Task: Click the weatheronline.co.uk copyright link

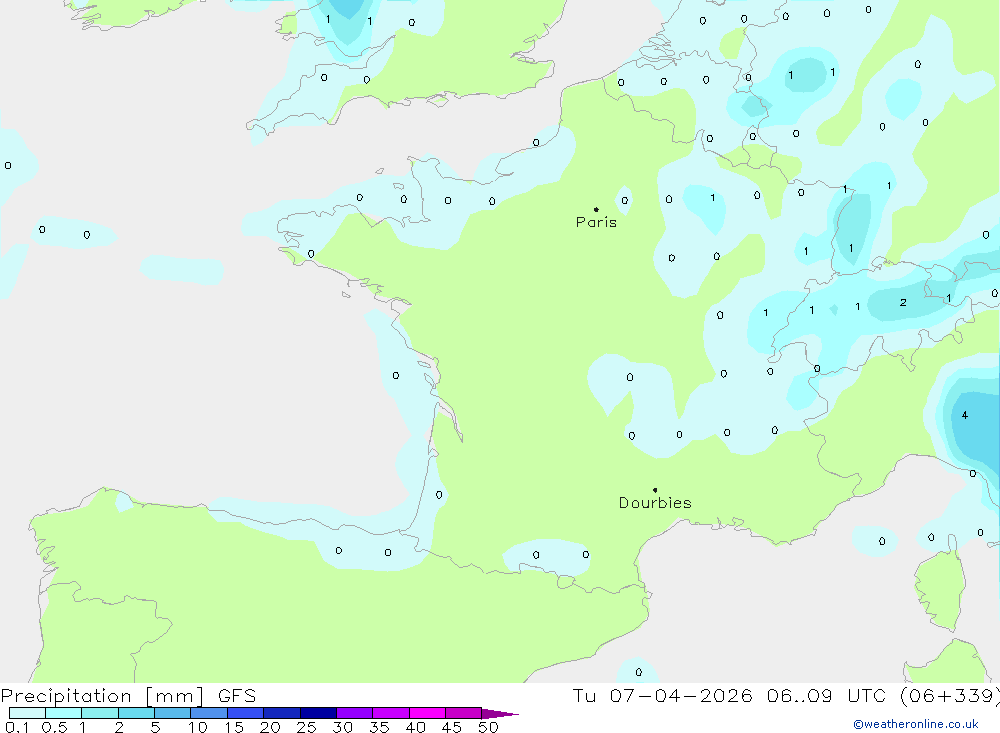Action: (916, 724)
